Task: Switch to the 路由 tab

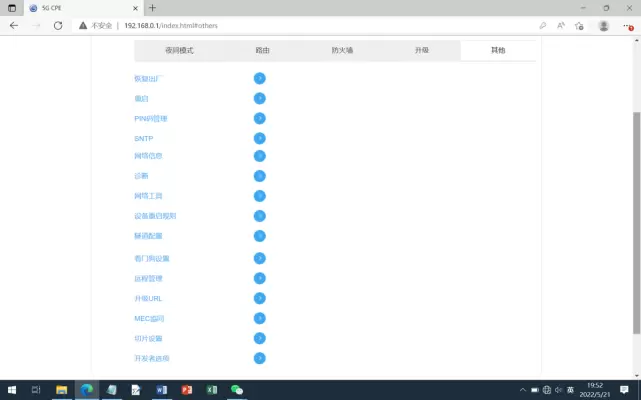Action: tap(262, 50)
